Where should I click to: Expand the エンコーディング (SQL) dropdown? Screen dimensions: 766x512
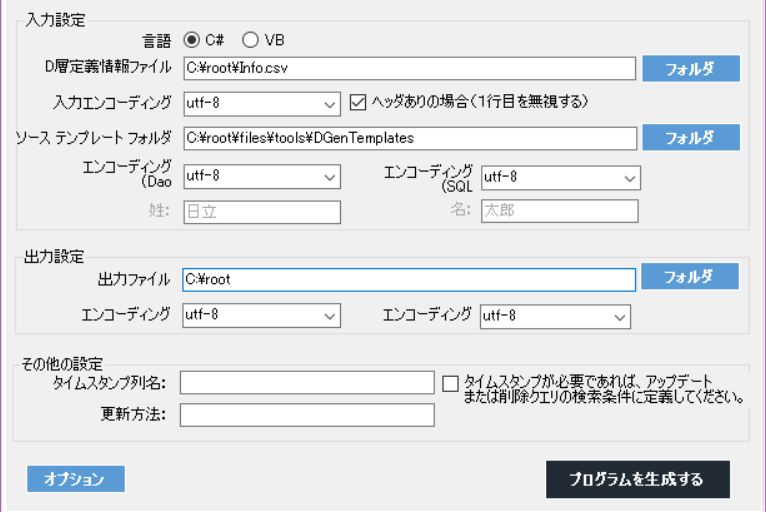pos(560,177)
